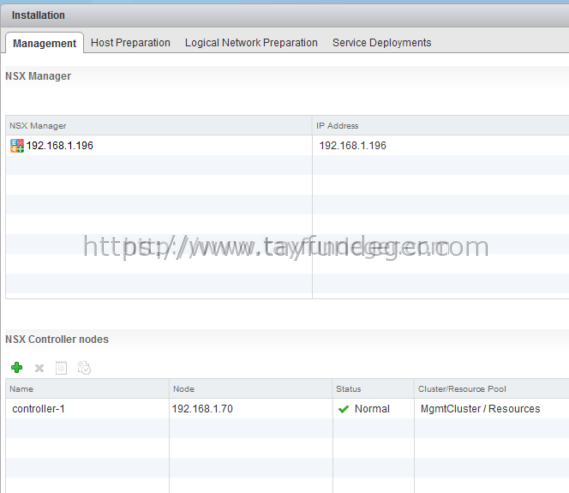
Task: Click the NSX Manager icon beside 192.168.1.196
Action: point(17,146)
